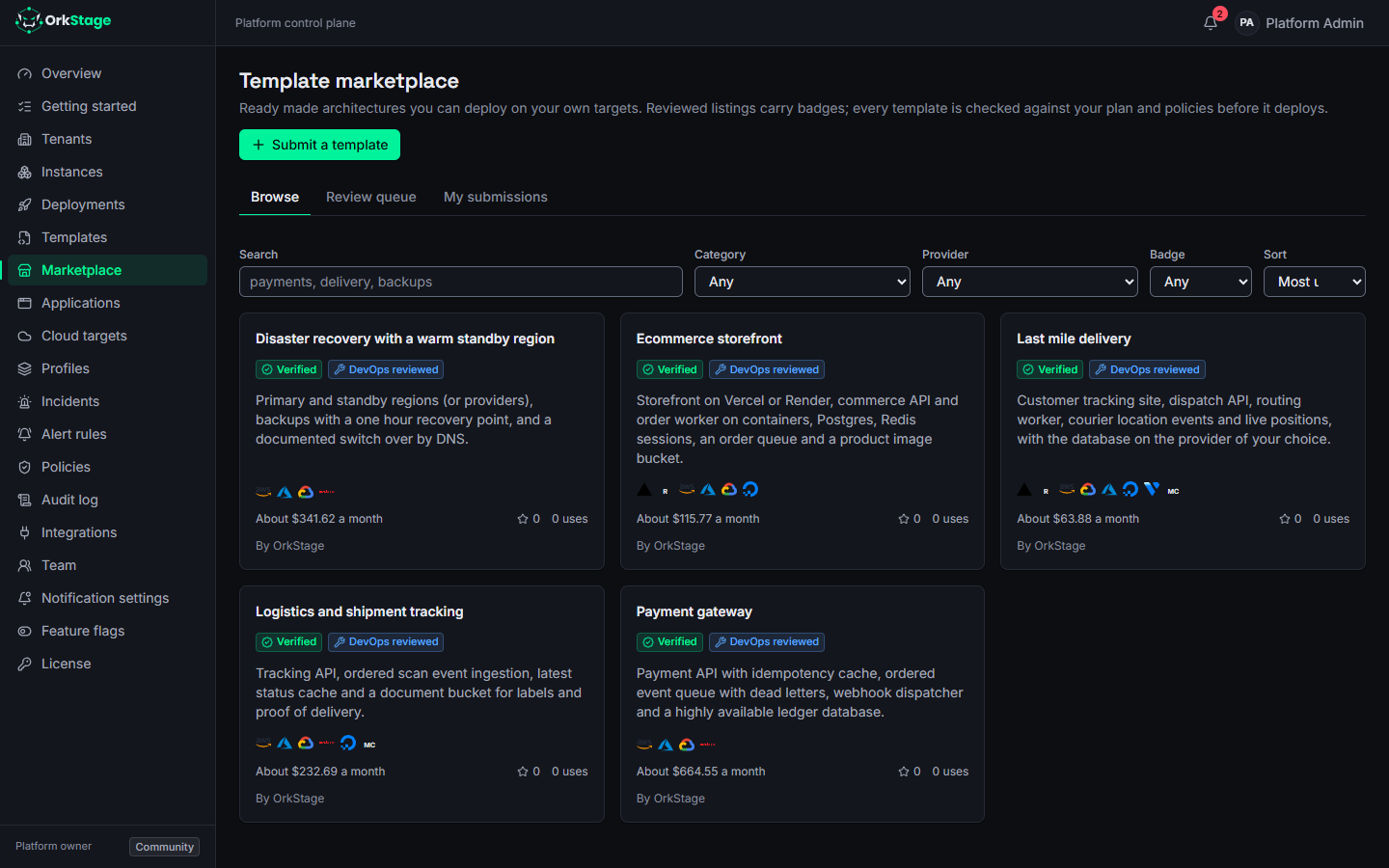Click DevOps reviewed badge on Last mile delivery
The image size is (1389, 868).
pyautogui.click(x=1147, y=369)
